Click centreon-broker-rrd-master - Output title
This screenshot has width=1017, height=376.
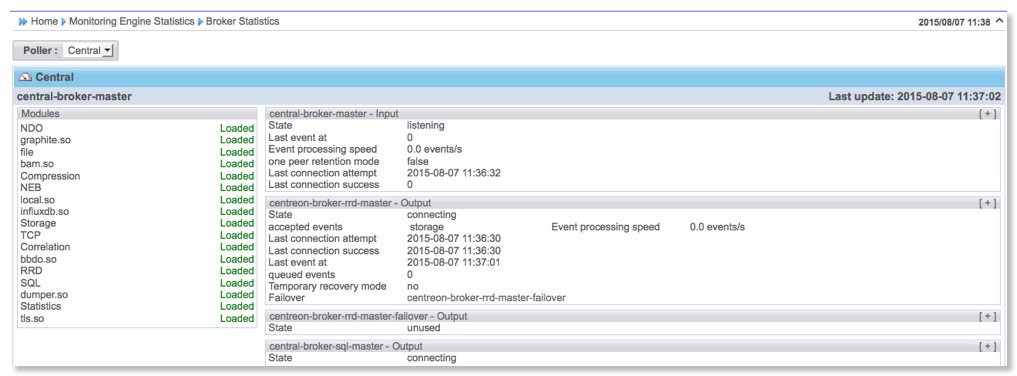(350, 203)
